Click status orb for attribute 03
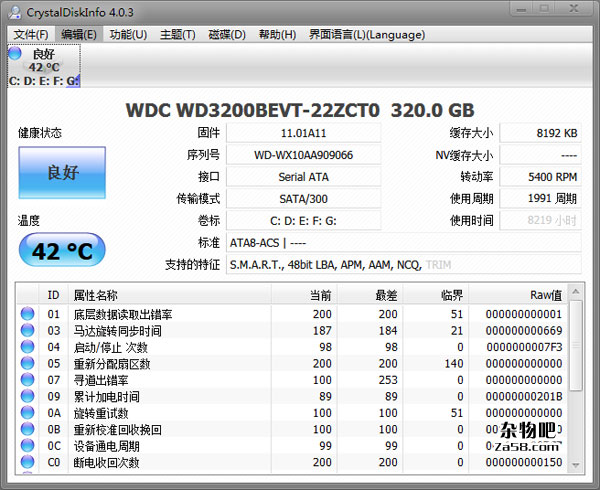 point(28,330)
